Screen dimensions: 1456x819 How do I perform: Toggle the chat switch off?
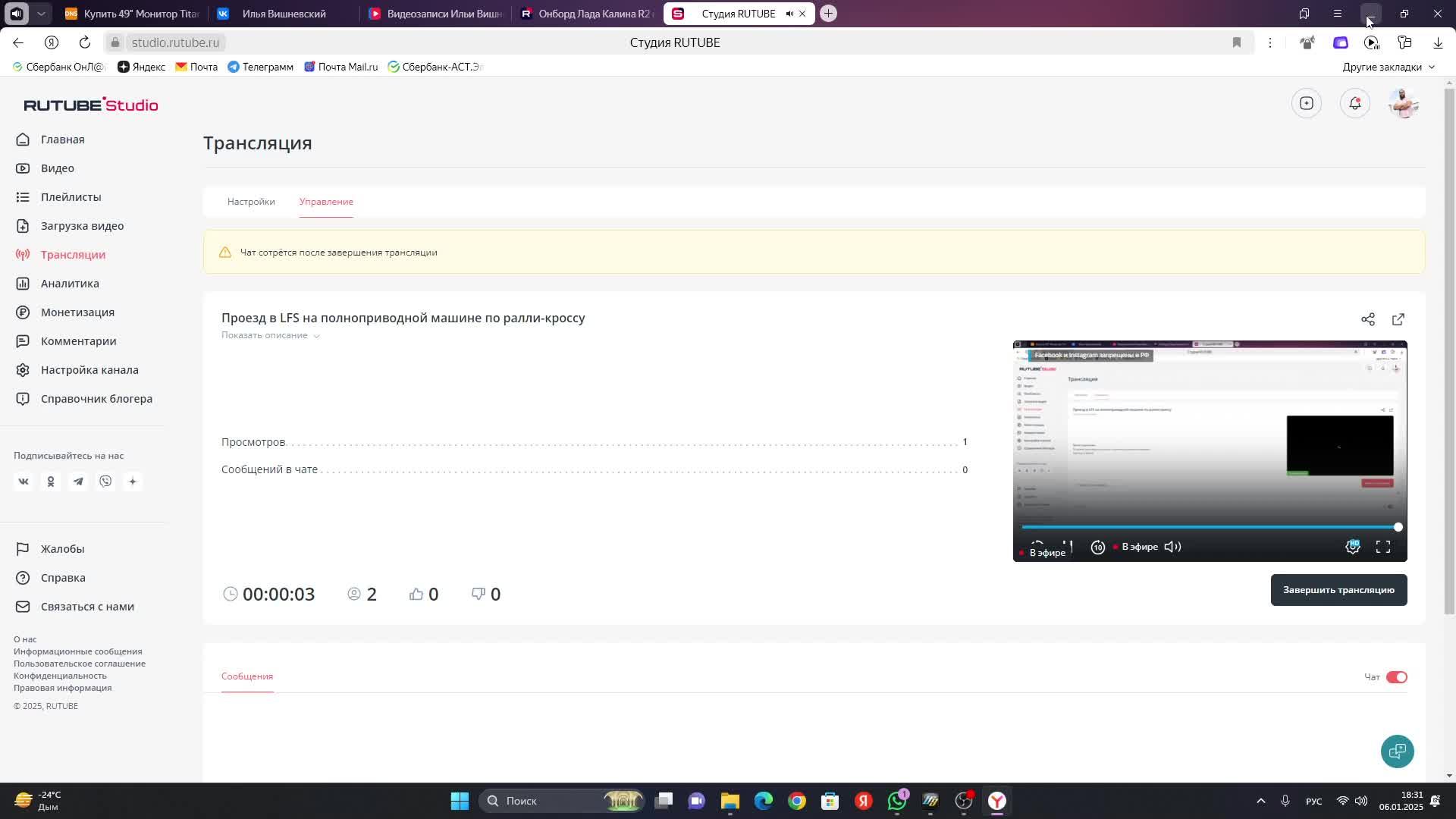[1395, 677]
